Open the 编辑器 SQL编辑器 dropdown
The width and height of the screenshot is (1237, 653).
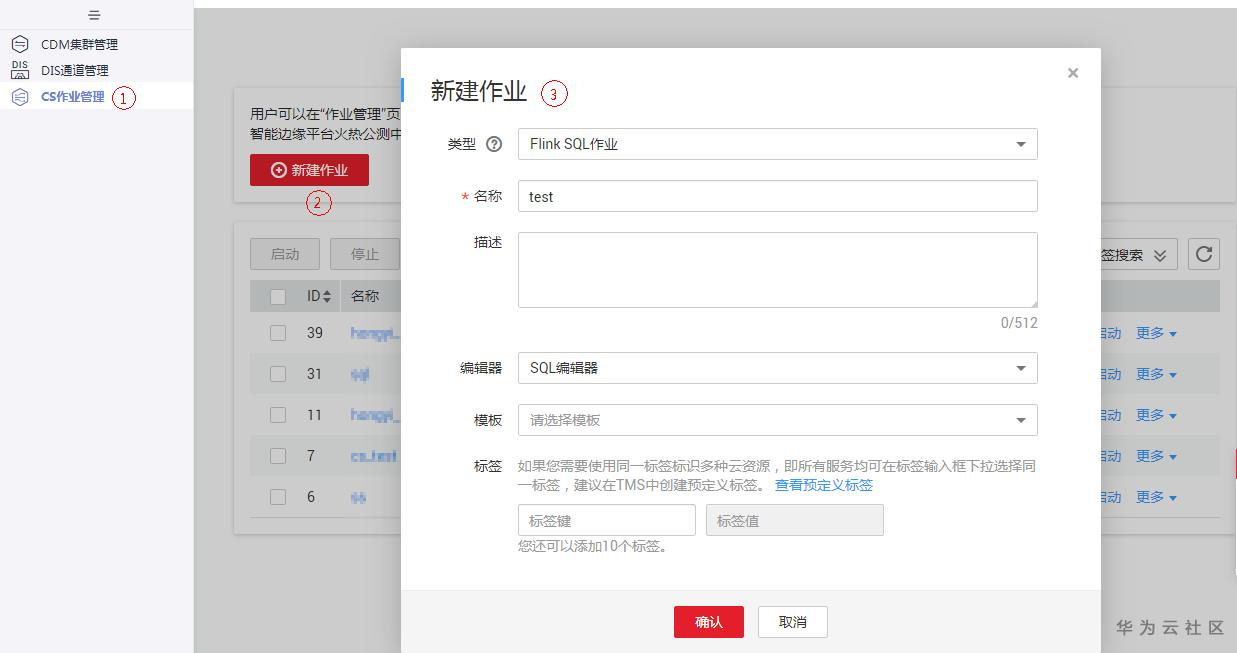777,368
